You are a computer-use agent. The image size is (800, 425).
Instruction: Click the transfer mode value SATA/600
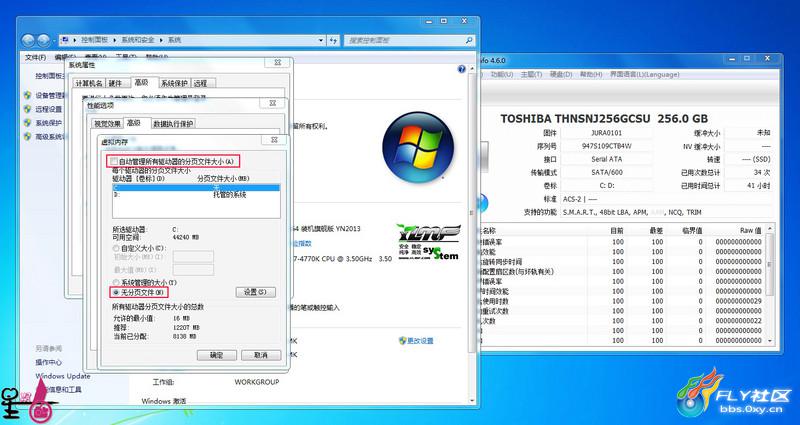(607, 172)
